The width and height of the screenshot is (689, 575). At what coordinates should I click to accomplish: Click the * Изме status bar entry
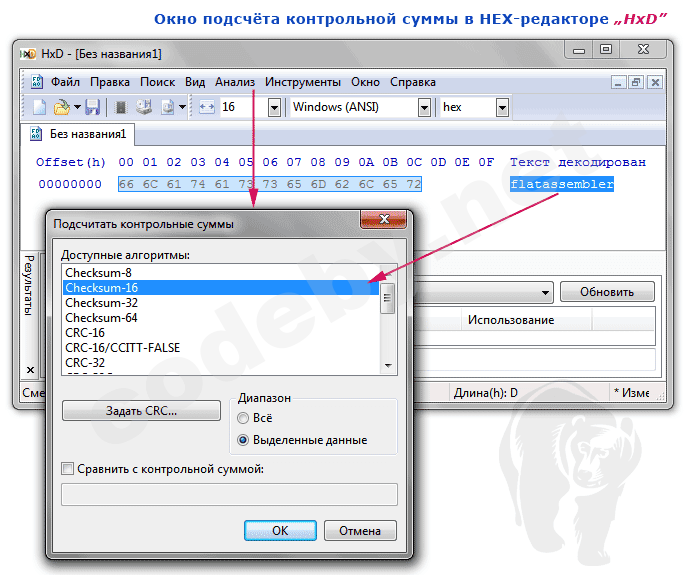(631, 393)
